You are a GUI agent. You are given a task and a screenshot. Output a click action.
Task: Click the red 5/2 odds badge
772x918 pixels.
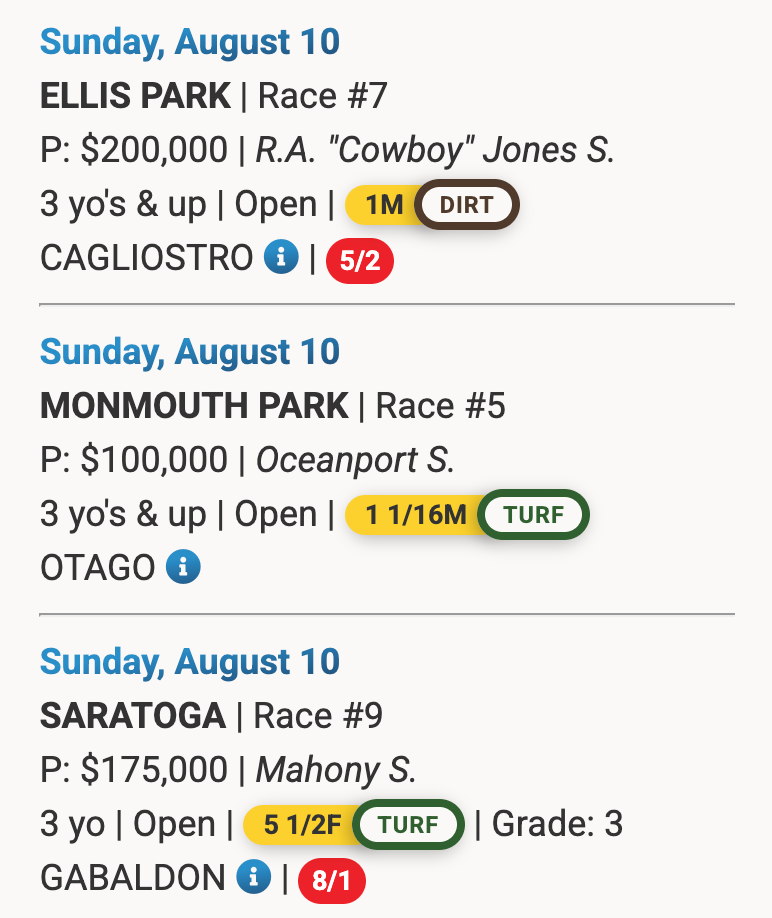[x=360, y=261]
